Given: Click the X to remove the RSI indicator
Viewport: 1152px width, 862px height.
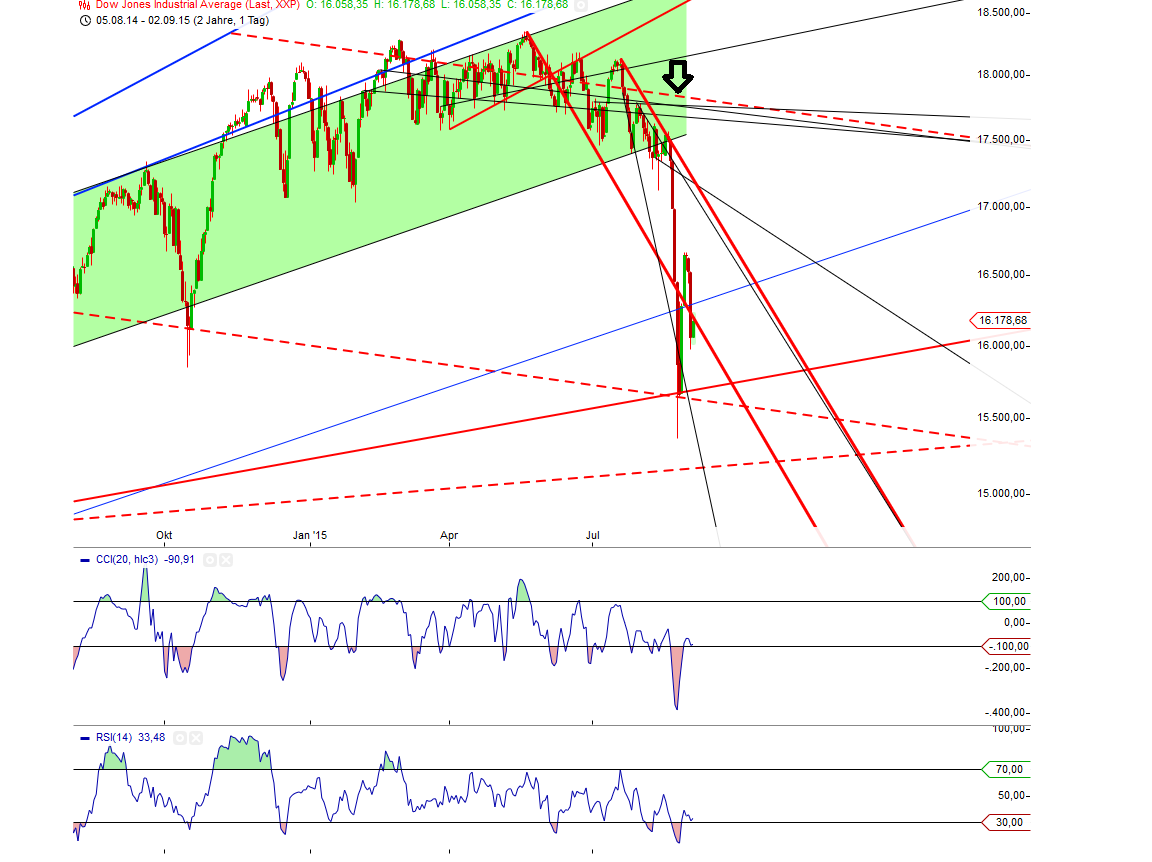Looking at the screenshot, I should click(196, 737).
